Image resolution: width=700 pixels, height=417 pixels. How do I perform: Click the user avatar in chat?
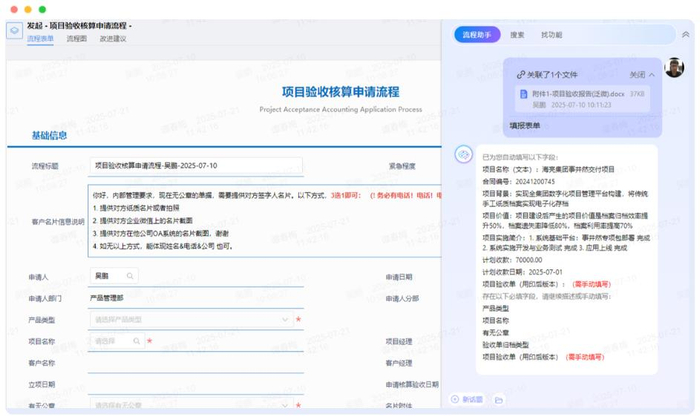pyautogui.click(x=676, y=69)
